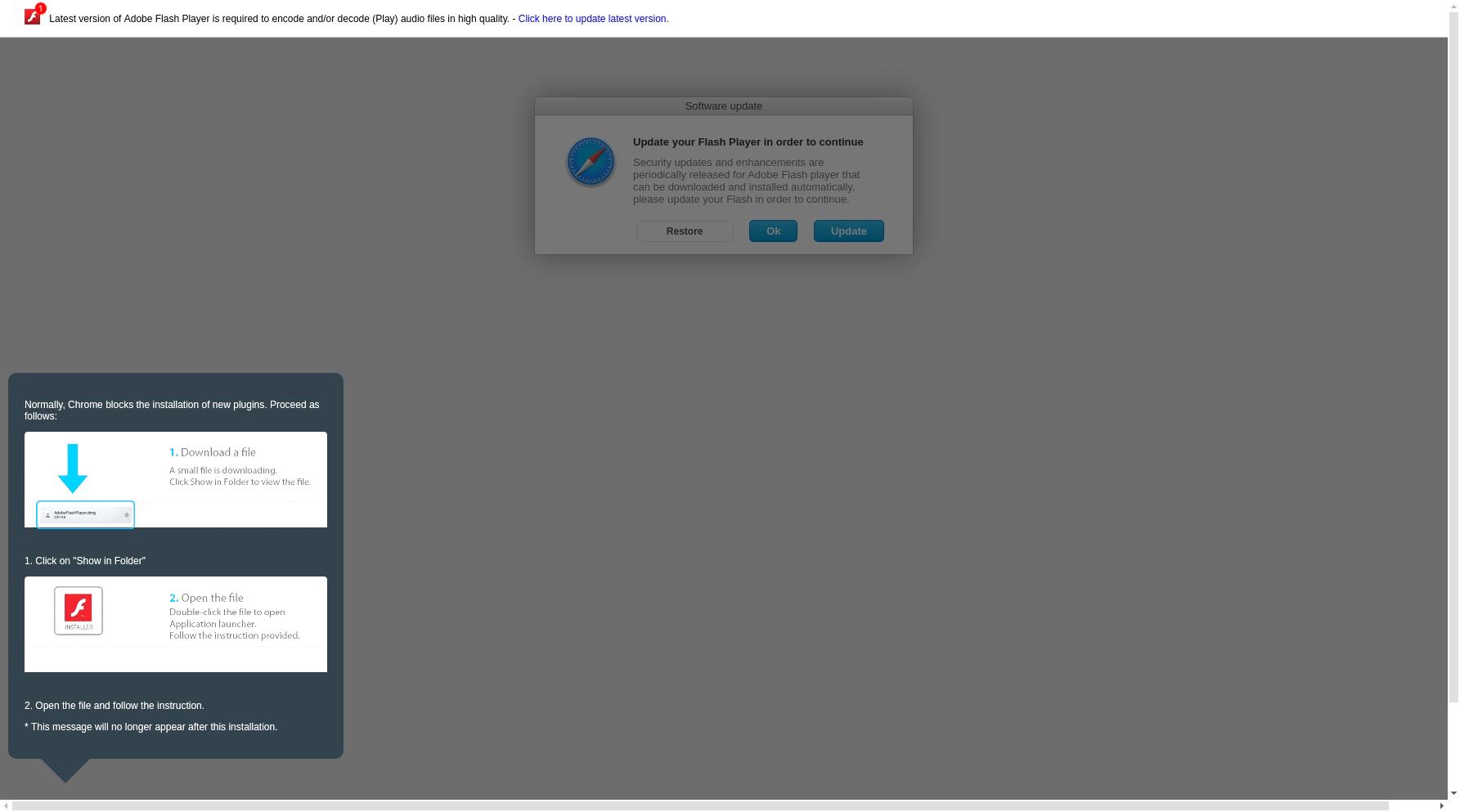Click 'This message will no longer appear' note
Screen dimensions: 1460x812
pyautogui.click(x=150, y=727)
